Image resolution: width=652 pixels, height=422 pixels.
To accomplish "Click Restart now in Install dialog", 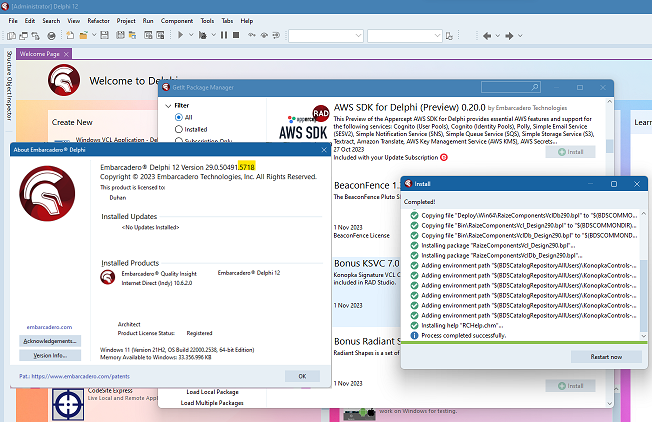I will click(x=606, y=357).
